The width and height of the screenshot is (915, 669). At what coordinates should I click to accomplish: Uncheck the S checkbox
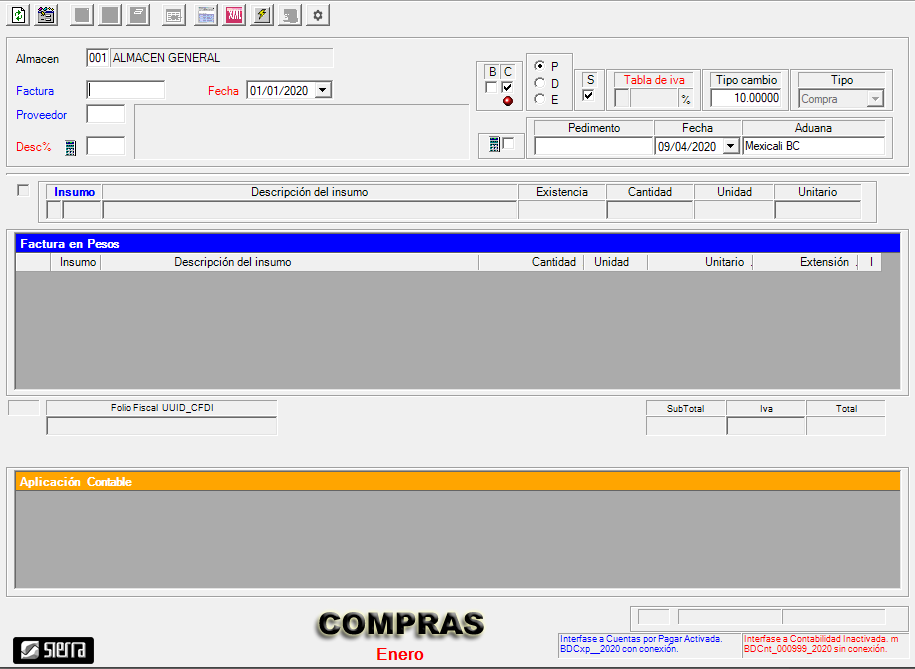click(x=589, y=96)
